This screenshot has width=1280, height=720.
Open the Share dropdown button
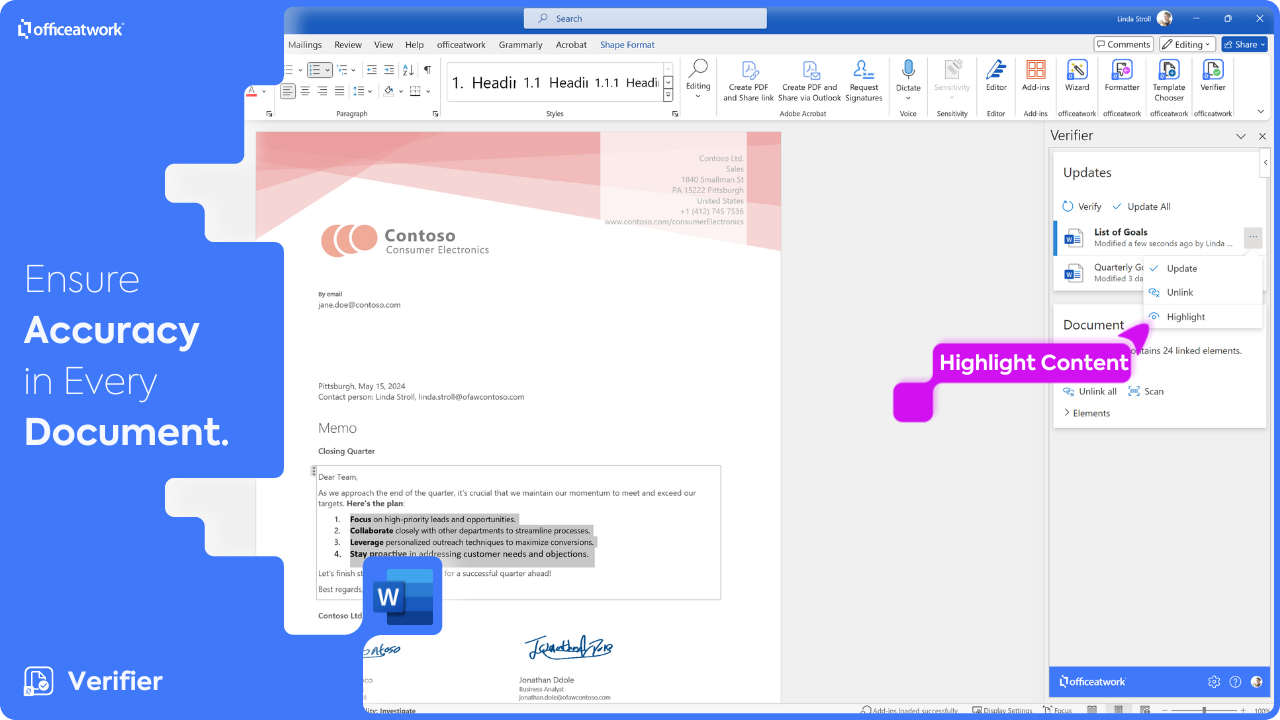click(x=1244, y=44)
